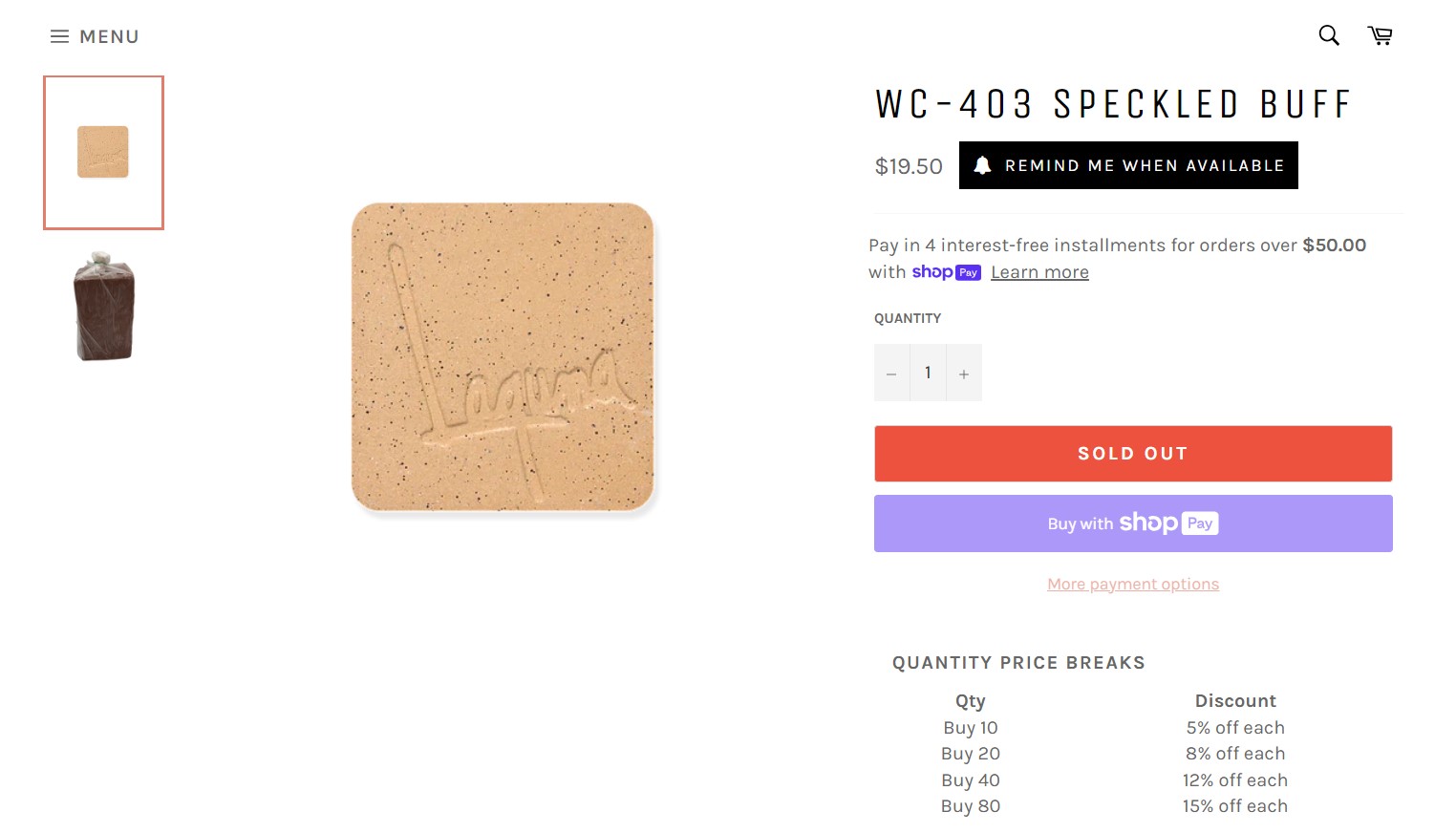Follow the More payment options link

pyautogui.click(x=1132, y=584)
